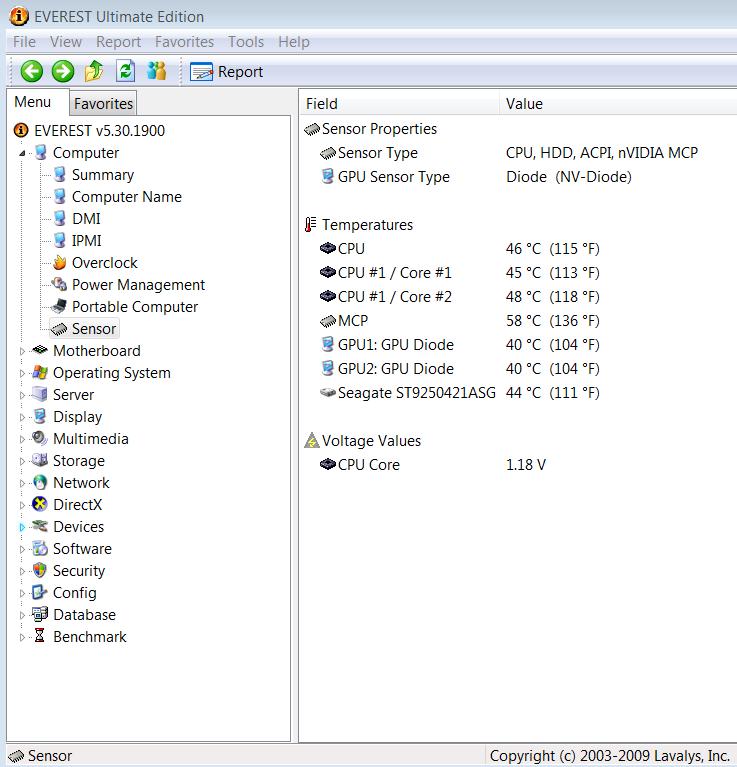
Task: Select the EVEREST v5.30.1900 root item
Action: point(99,131)
